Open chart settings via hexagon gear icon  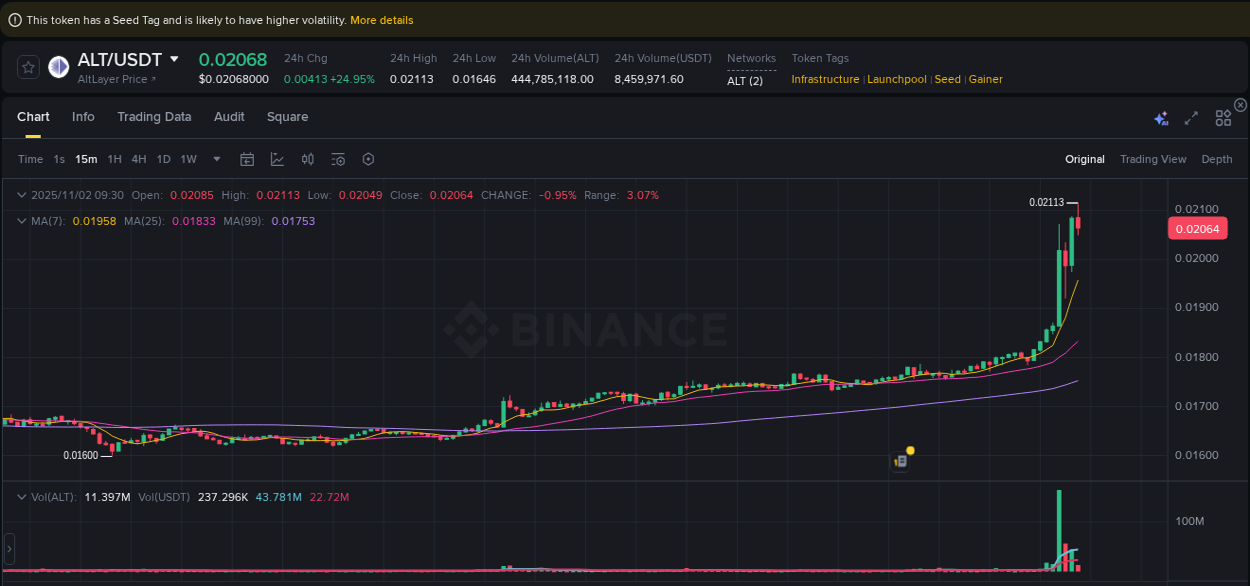coord(368,159)
